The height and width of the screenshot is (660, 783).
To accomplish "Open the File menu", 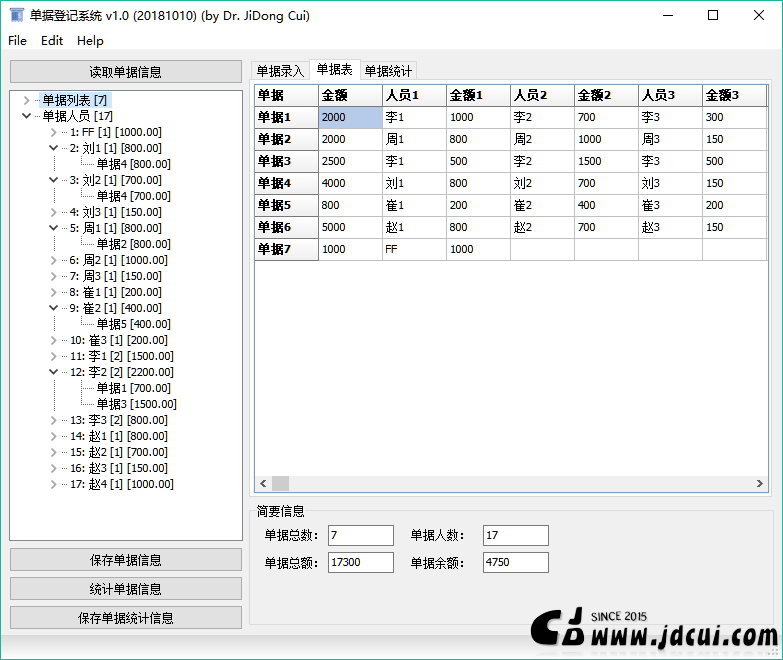I will click(17, 40).
